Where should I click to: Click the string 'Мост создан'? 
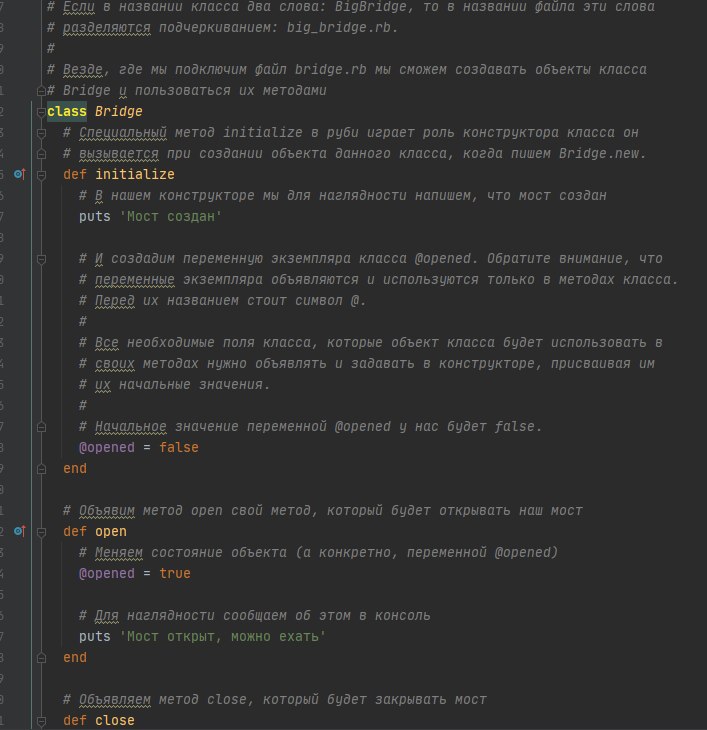coord(170,216)
